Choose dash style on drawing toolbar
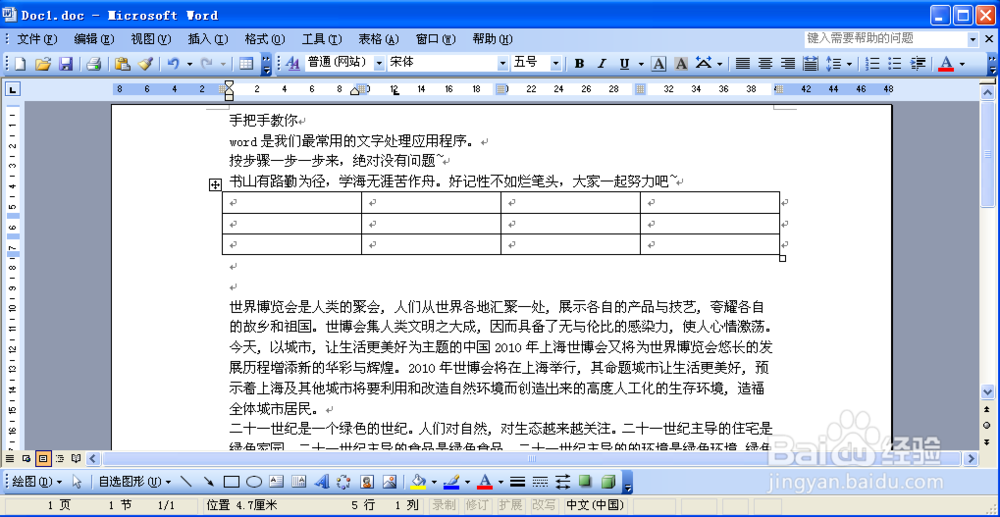 click(x=540, y=481)
